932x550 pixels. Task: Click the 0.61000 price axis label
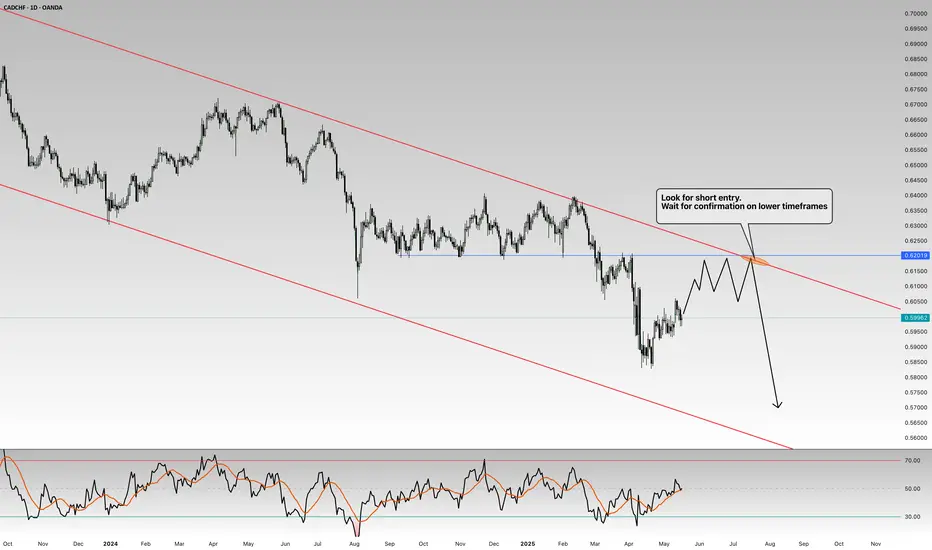(915, 286)
